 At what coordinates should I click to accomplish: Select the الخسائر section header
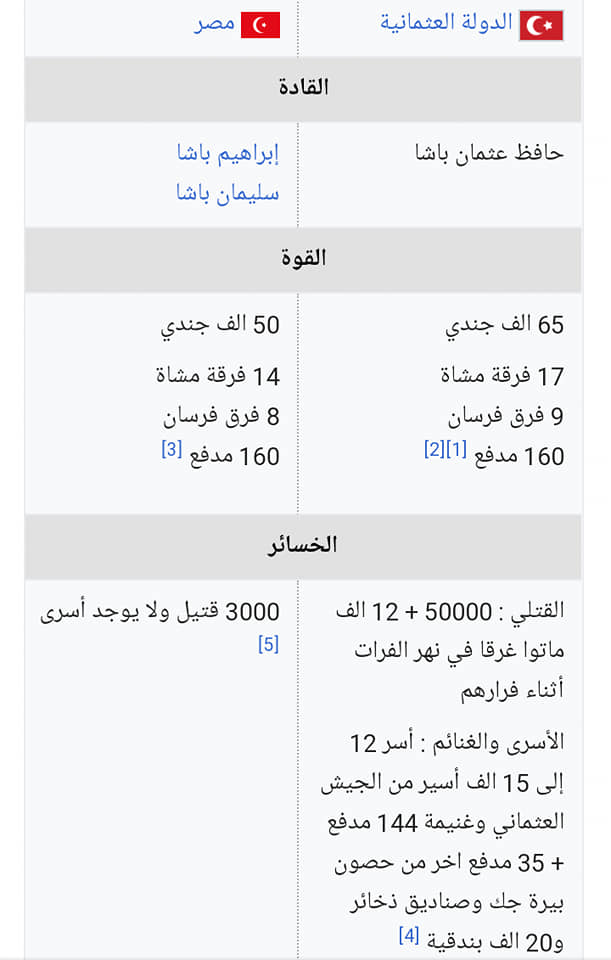pyautogui.click(x=303, y=546)
